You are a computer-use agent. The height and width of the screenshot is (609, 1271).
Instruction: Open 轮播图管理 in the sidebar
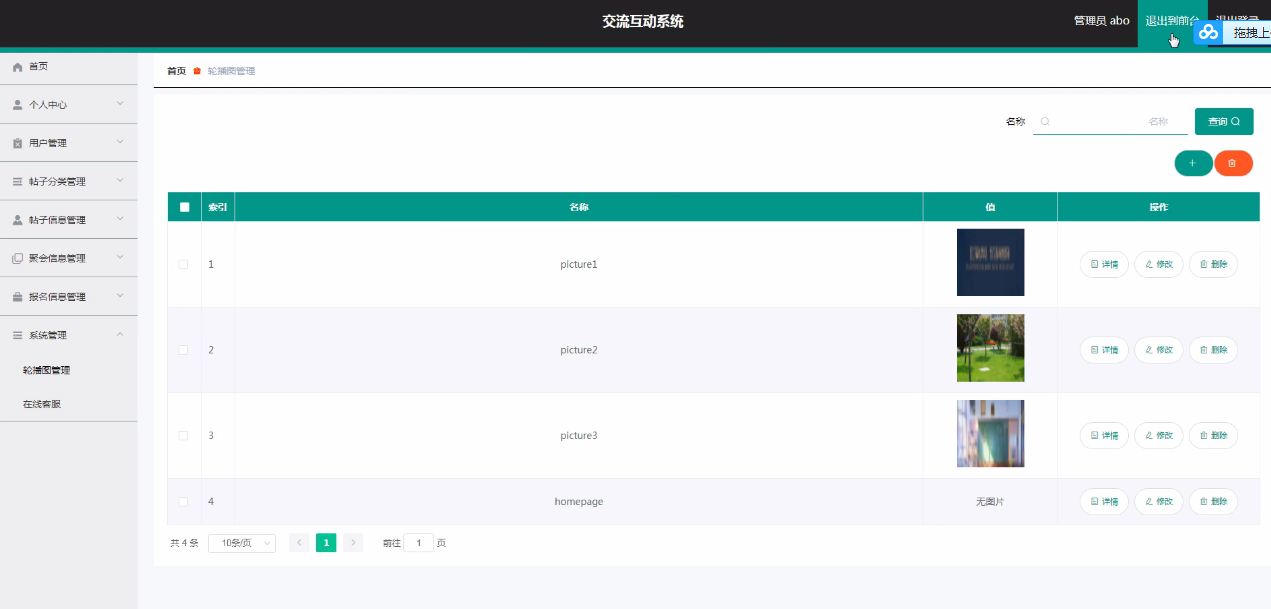point(47,370)
